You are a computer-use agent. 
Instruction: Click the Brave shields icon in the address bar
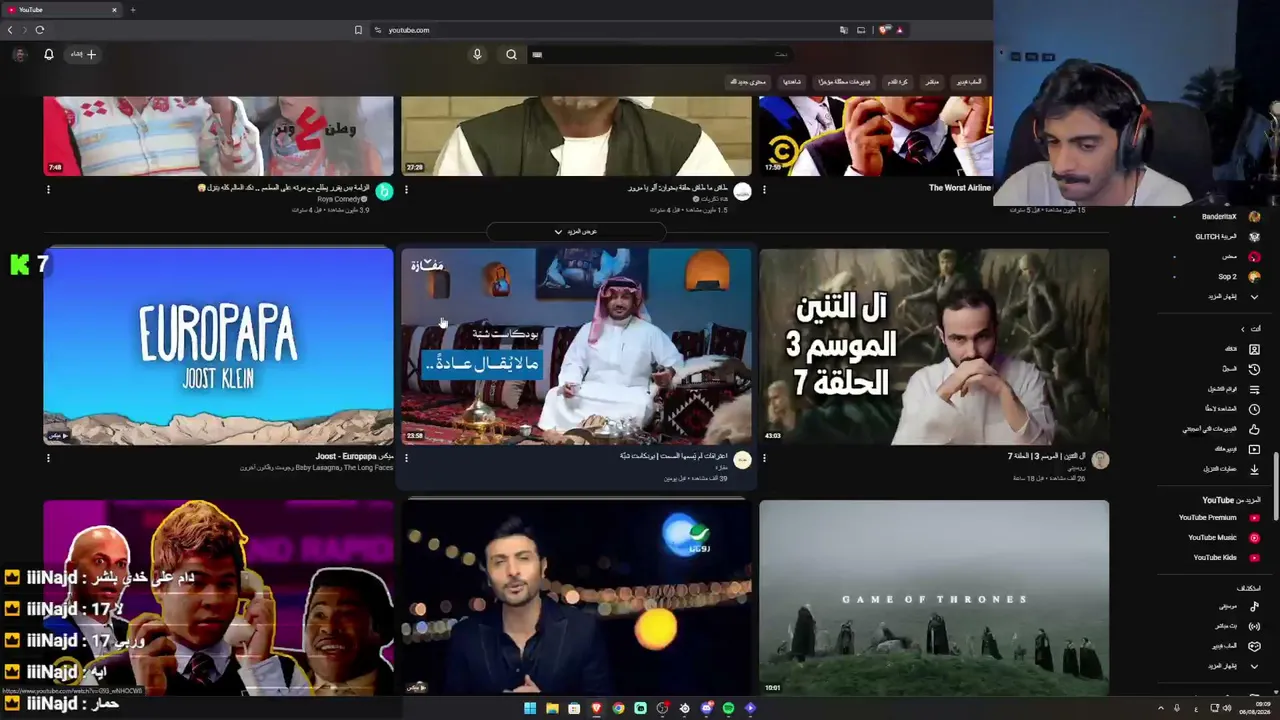pos(884,30)
